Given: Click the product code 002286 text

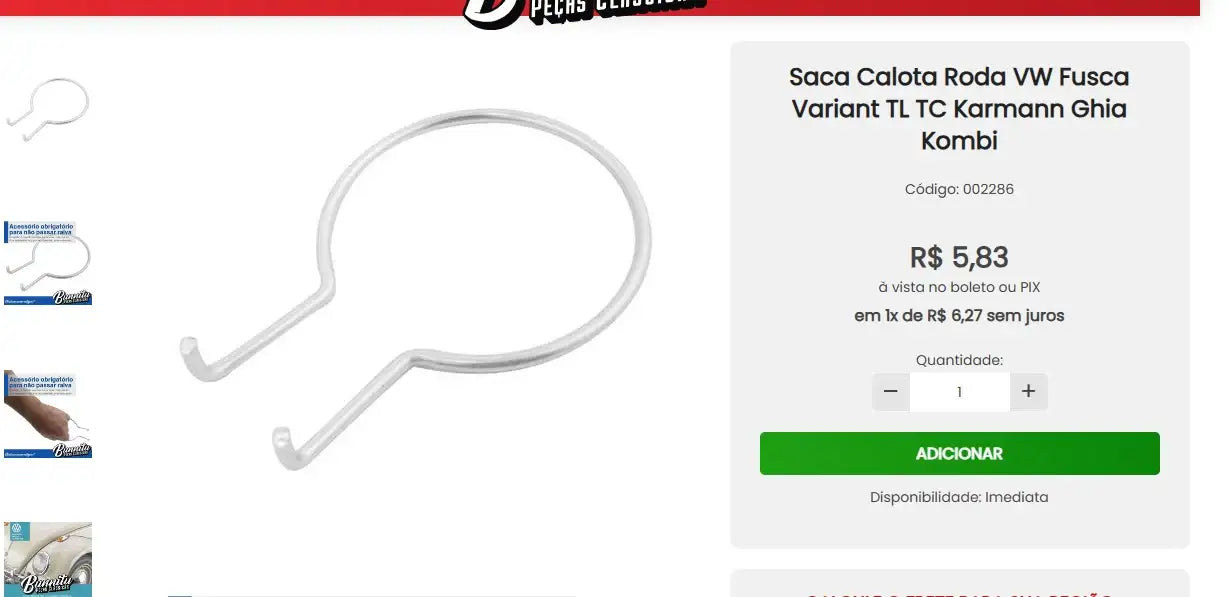Looking at the screenshot, I should coord(959,189).
